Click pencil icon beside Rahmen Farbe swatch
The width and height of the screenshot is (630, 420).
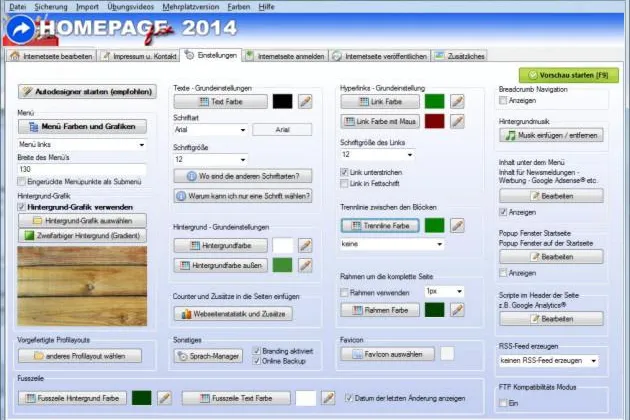(x=457, y=310)
